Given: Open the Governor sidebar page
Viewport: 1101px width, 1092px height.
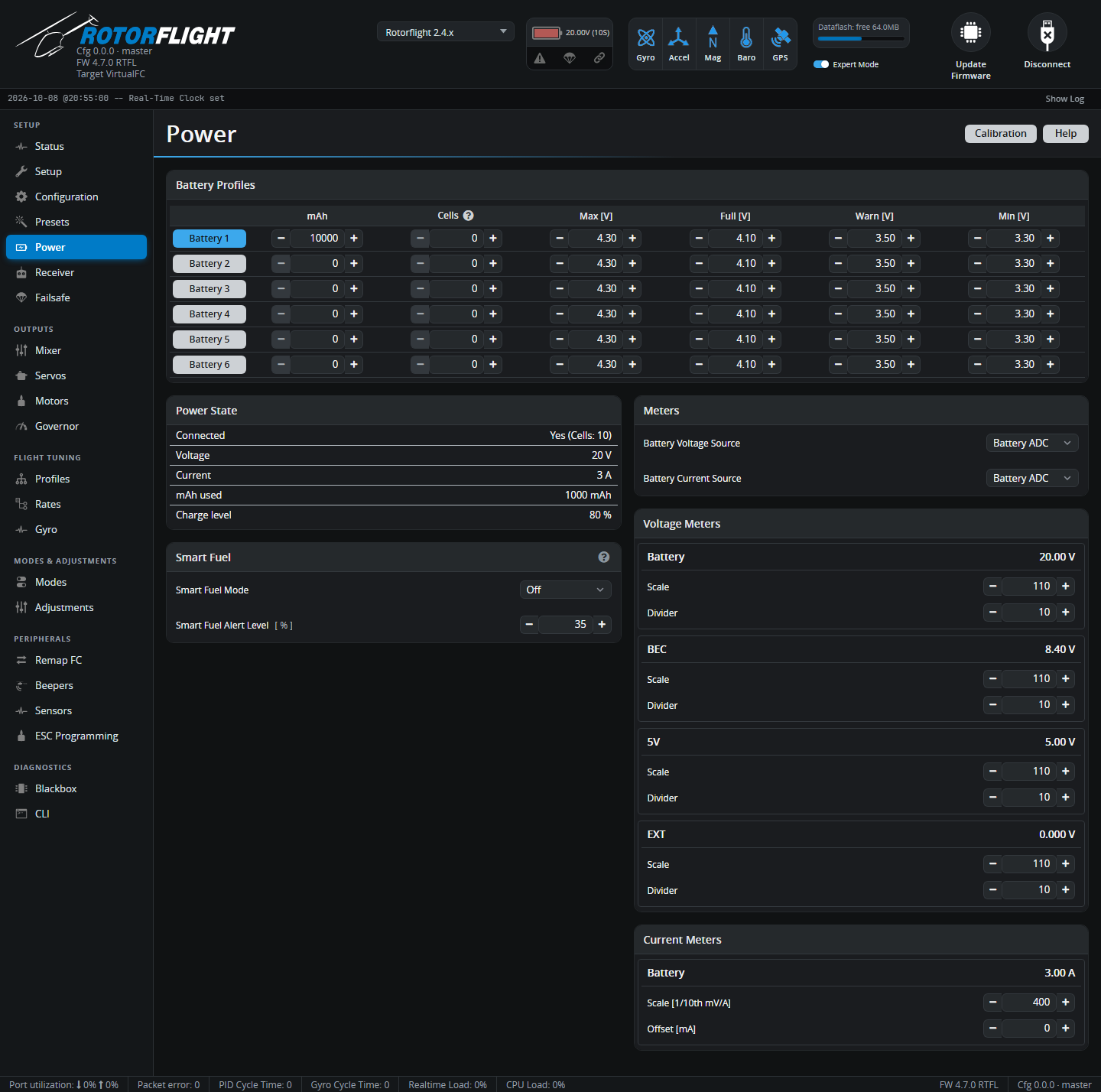Looking at the screenshot, I should pyautogui.click(x=76, y=426).
